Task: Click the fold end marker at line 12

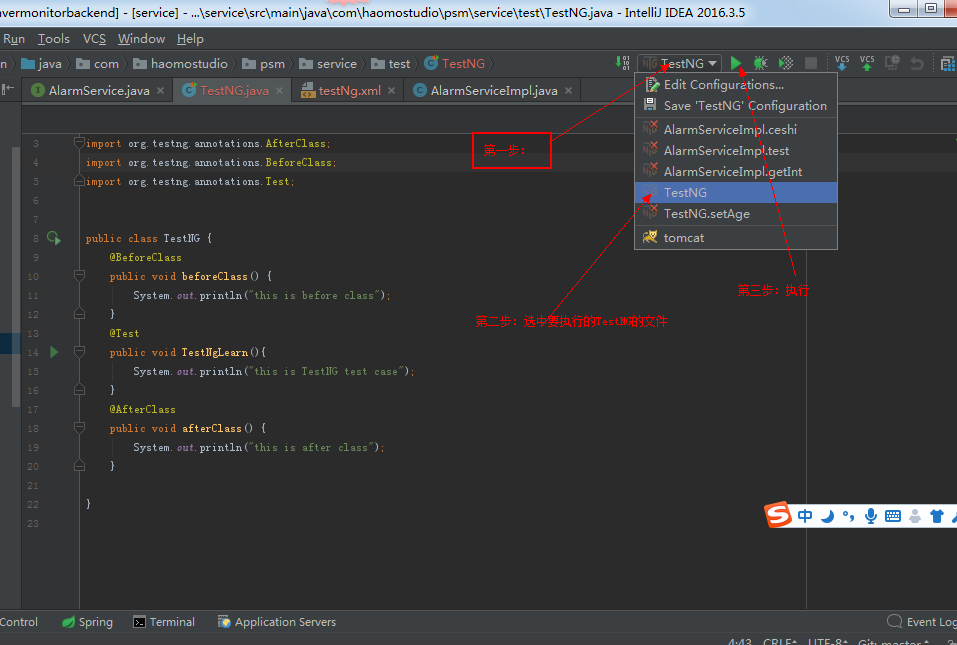Action: pyautogui.click(x=79, y=314)
